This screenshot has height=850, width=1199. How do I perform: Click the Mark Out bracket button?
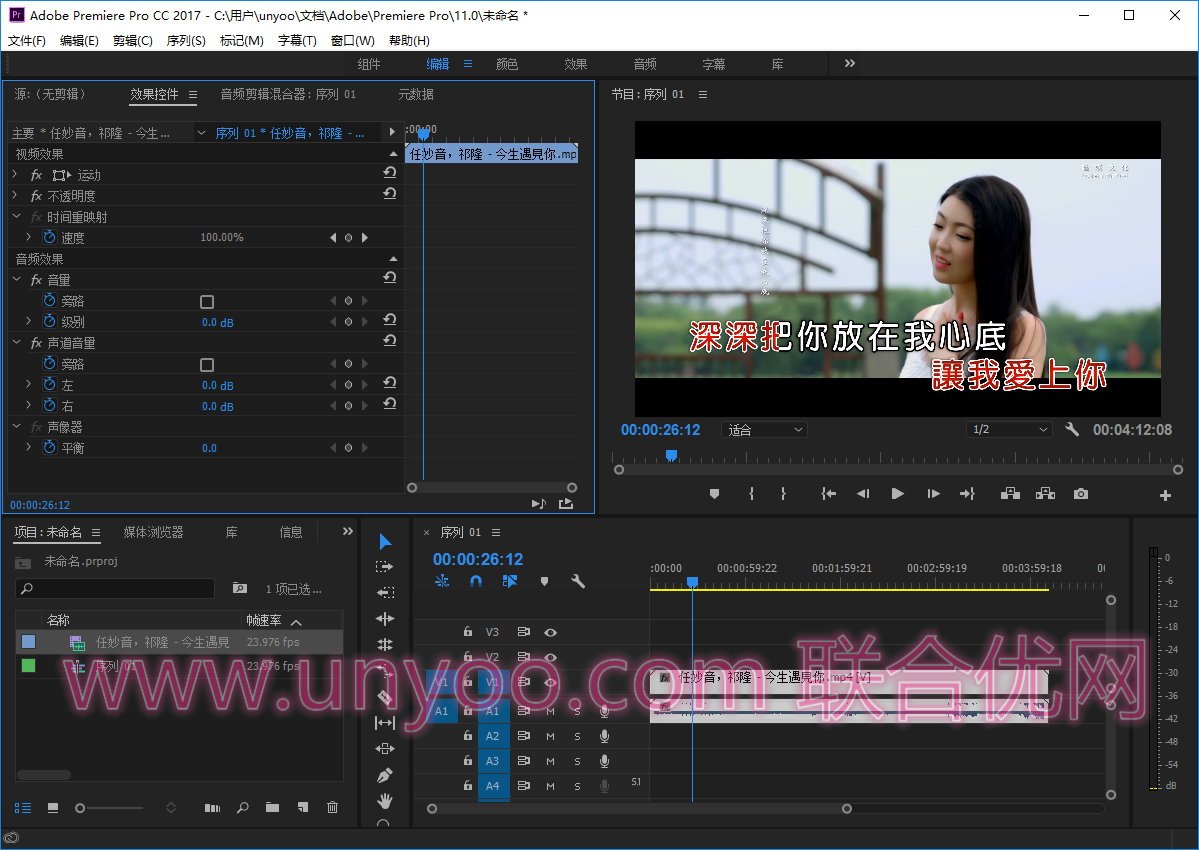[x=783, y=494]
